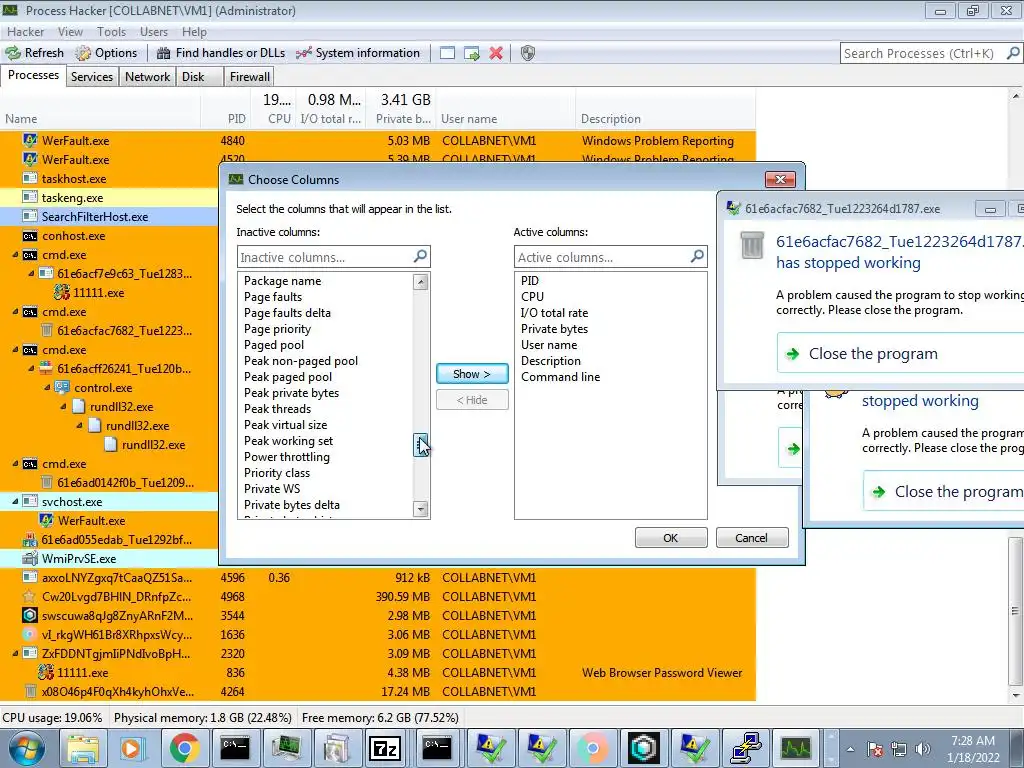Click magnifier in Active columns search
The width and height of the screenshot is (1024, 768).
point(697,256)
